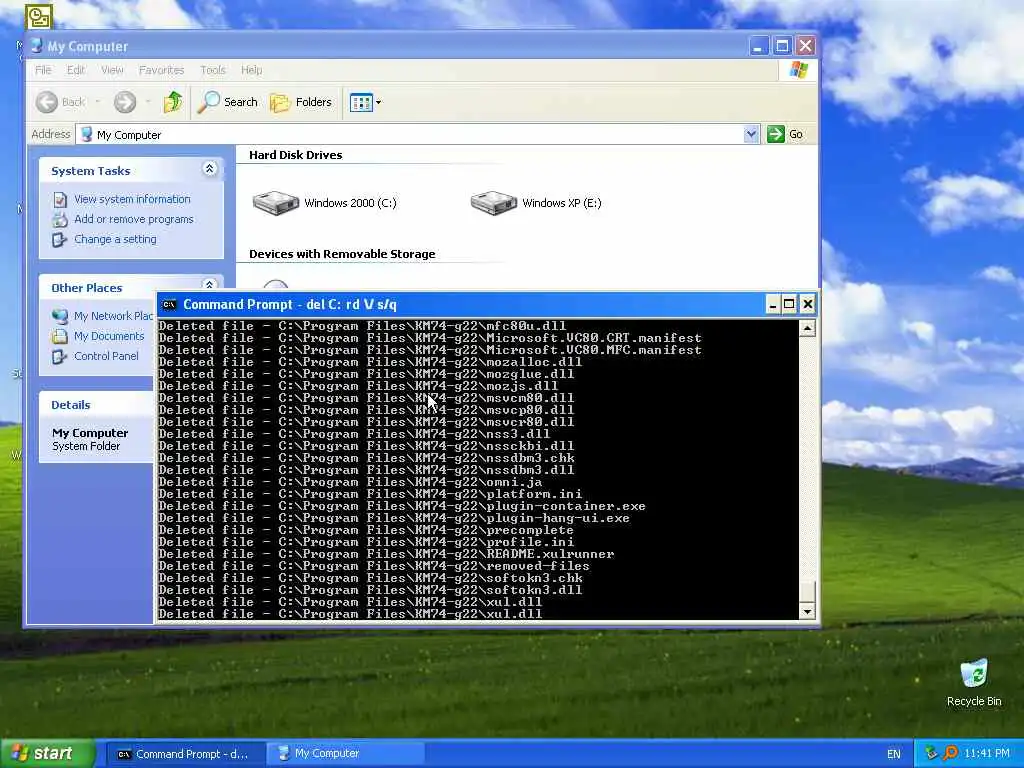Open the Edit menu
The image size is (1024, 768).
tap(76, 70)
